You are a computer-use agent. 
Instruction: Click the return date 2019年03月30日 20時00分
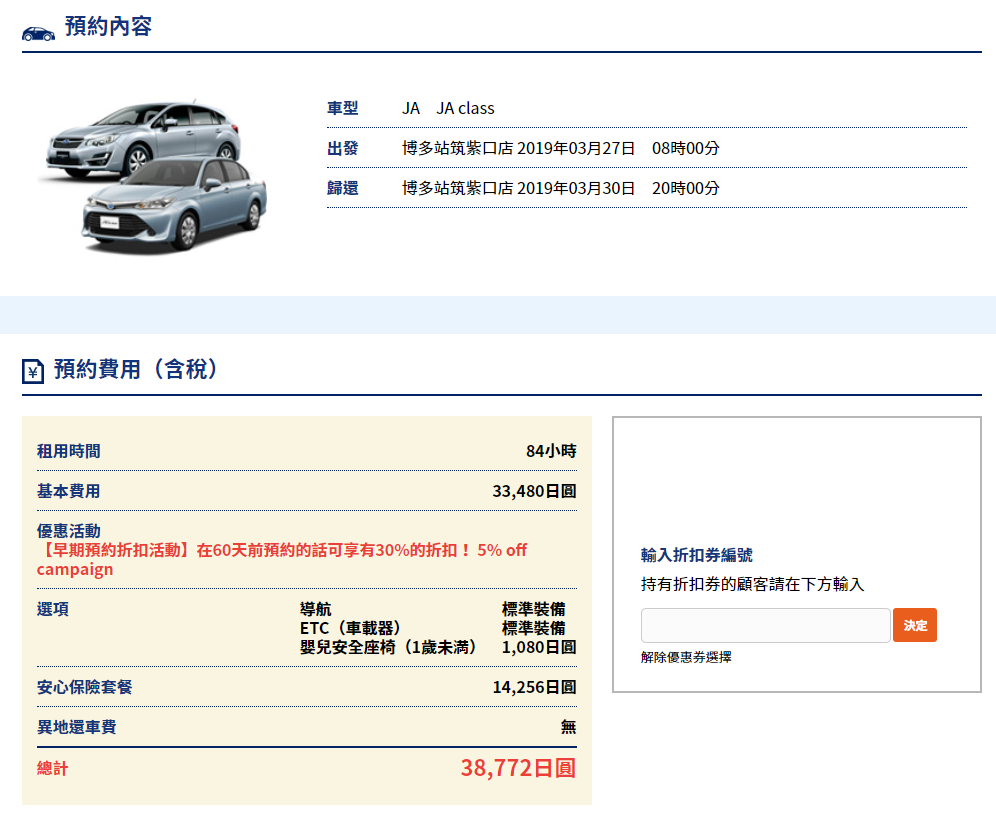coord(618,189)
